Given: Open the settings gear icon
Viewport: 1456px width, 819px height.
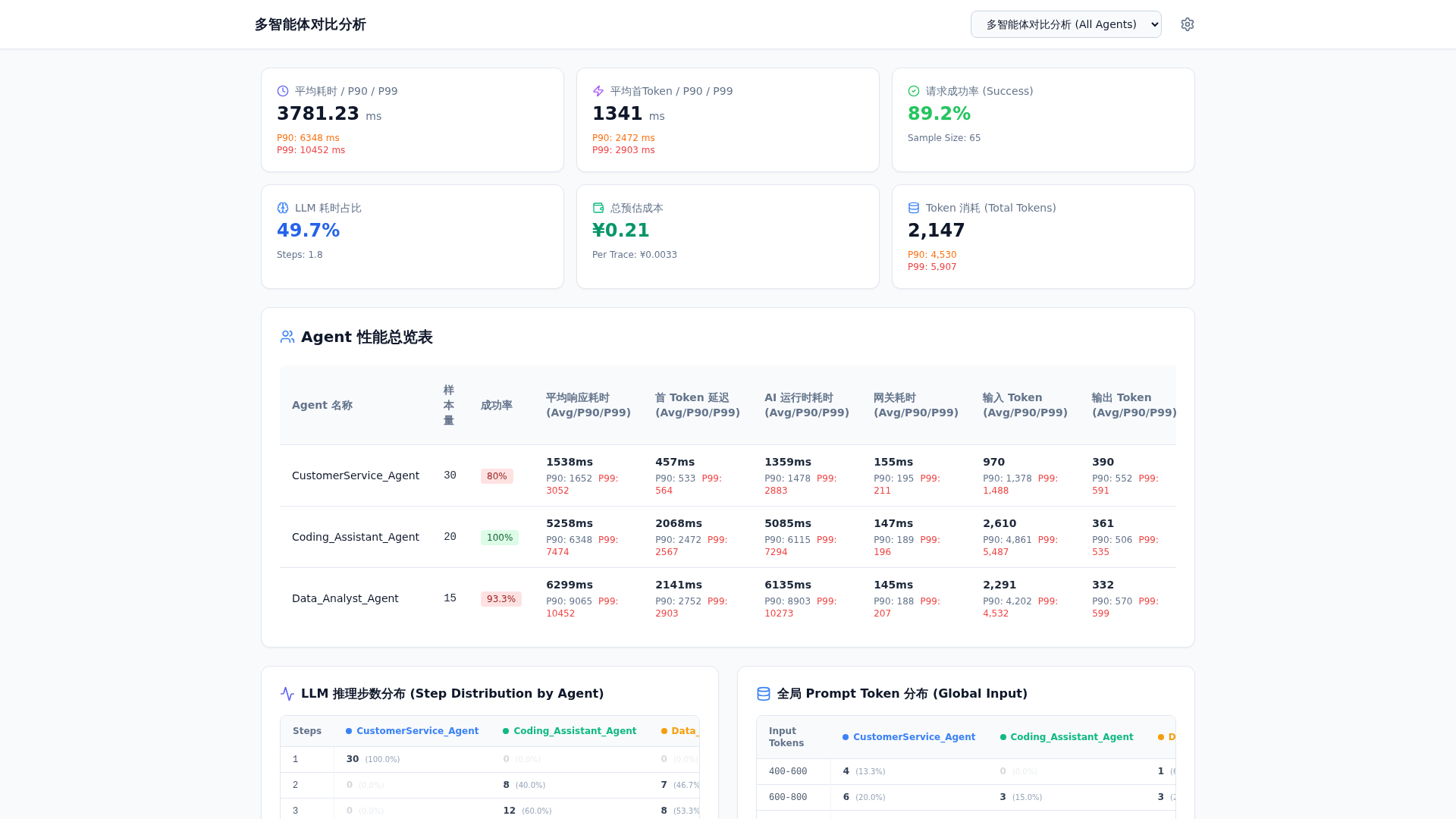Looking at the screenshot, I should pos(1188,24).
